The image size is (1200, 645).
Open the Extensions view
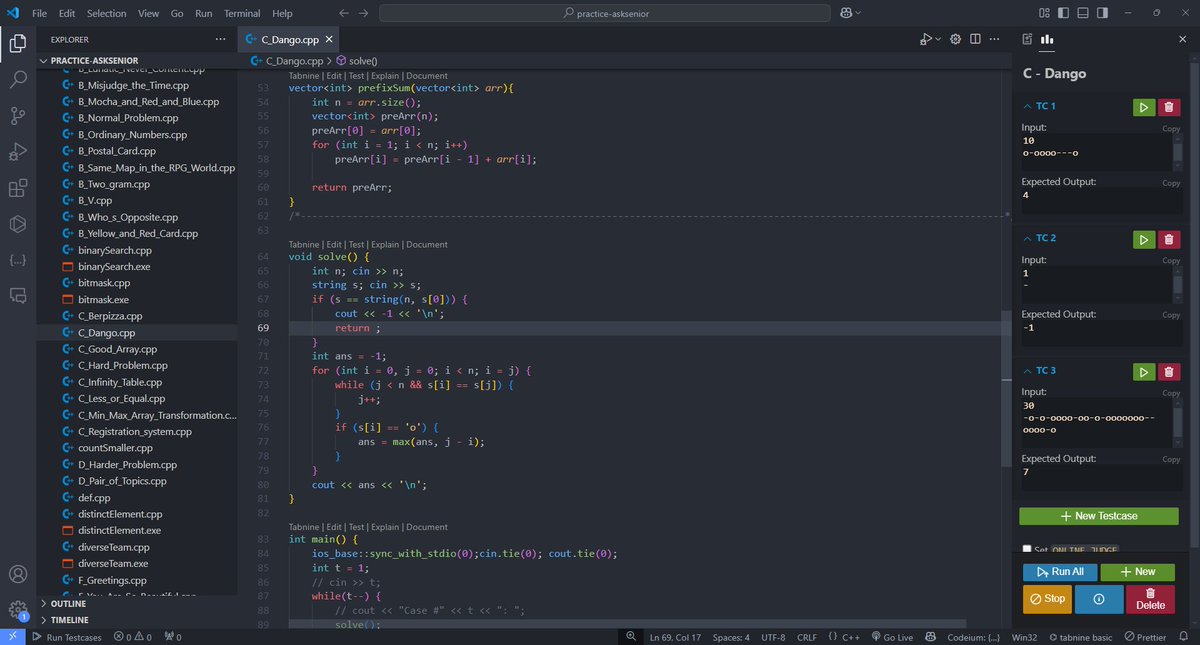click(18, 188)
